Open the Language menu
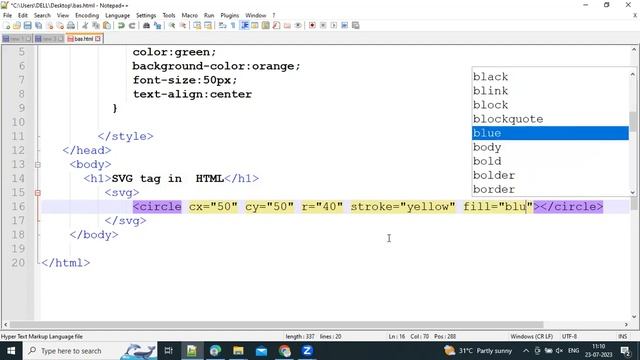The image size is (640, 360). pos(118,16)
